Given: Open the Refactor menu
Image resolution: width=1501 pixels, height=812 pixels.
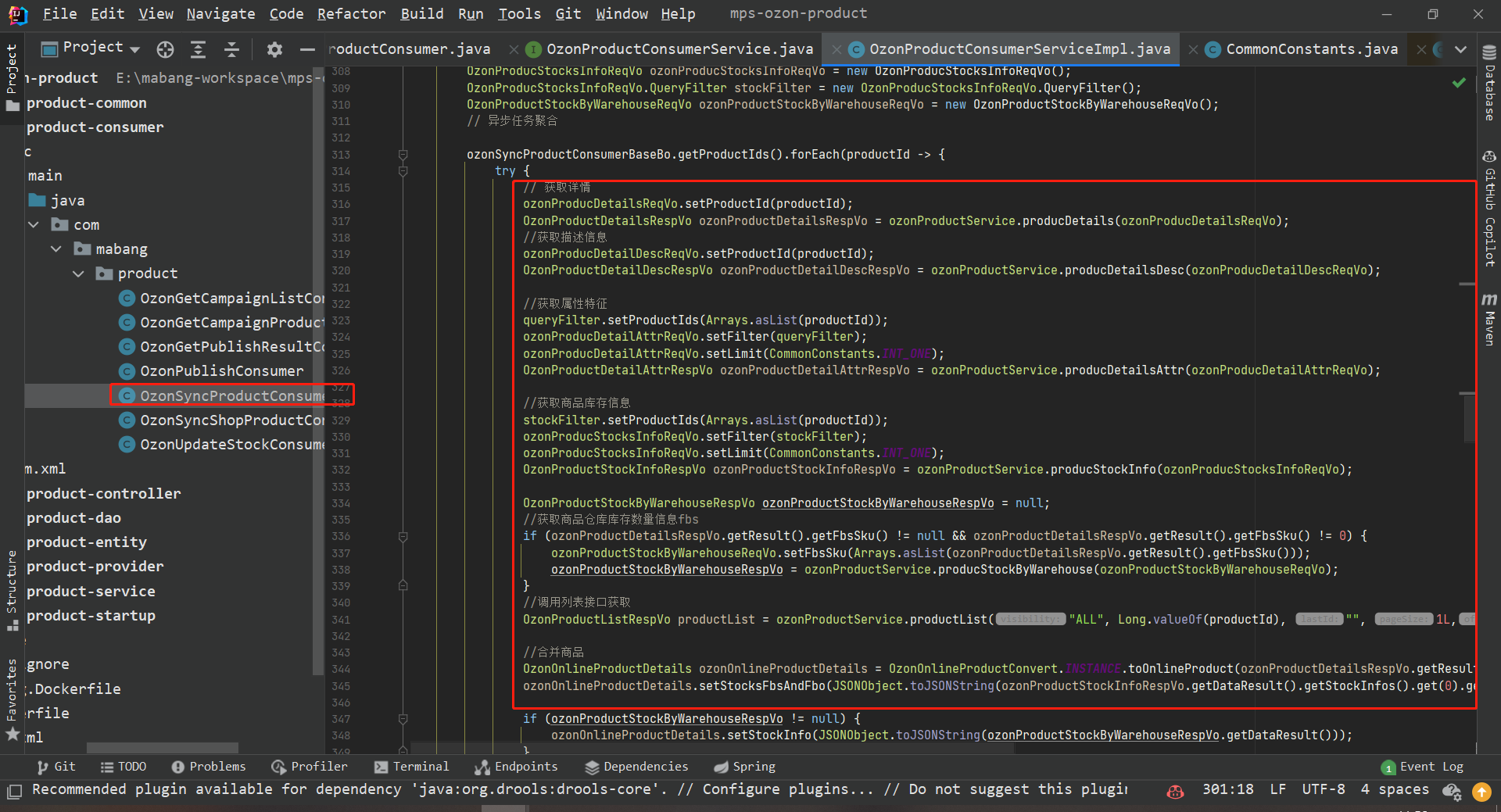Looking at the screenshot, I should (351, 13).
